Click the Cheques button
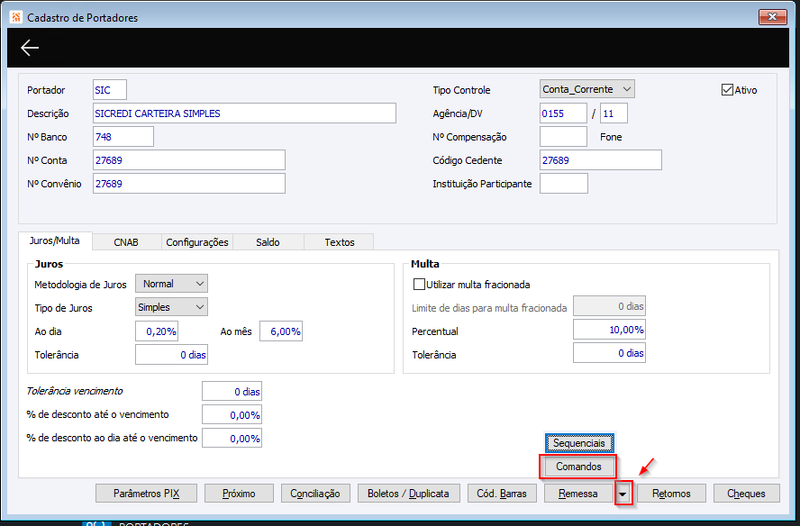Screen dimensions: 800x526 tap(746, 493)
